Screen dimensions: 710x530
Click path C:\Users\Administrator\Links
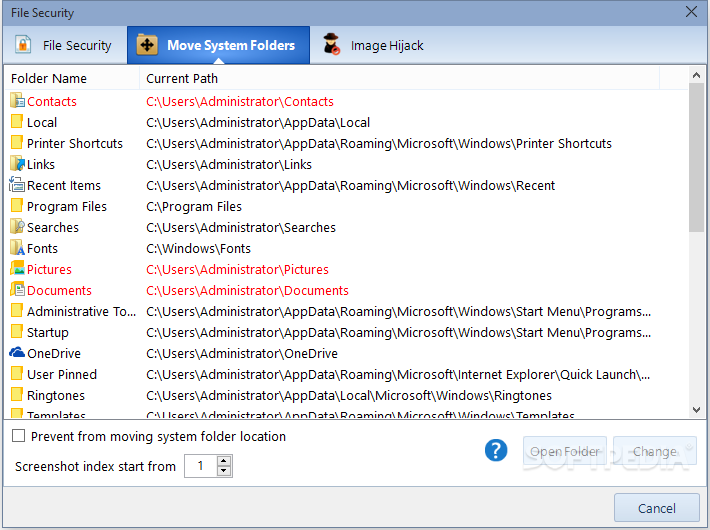coord(229,164)
